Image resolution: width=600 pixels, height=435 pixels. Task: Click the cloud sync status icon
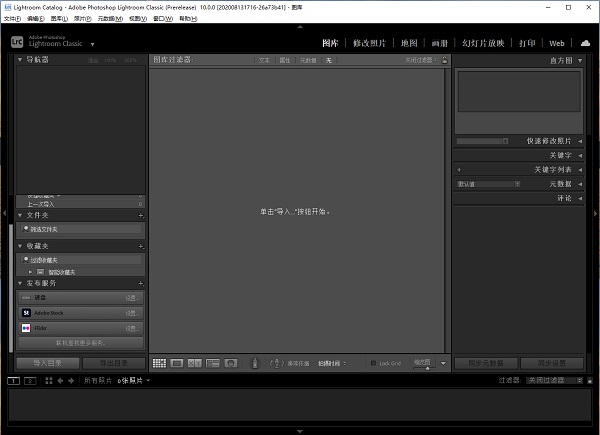585,43
